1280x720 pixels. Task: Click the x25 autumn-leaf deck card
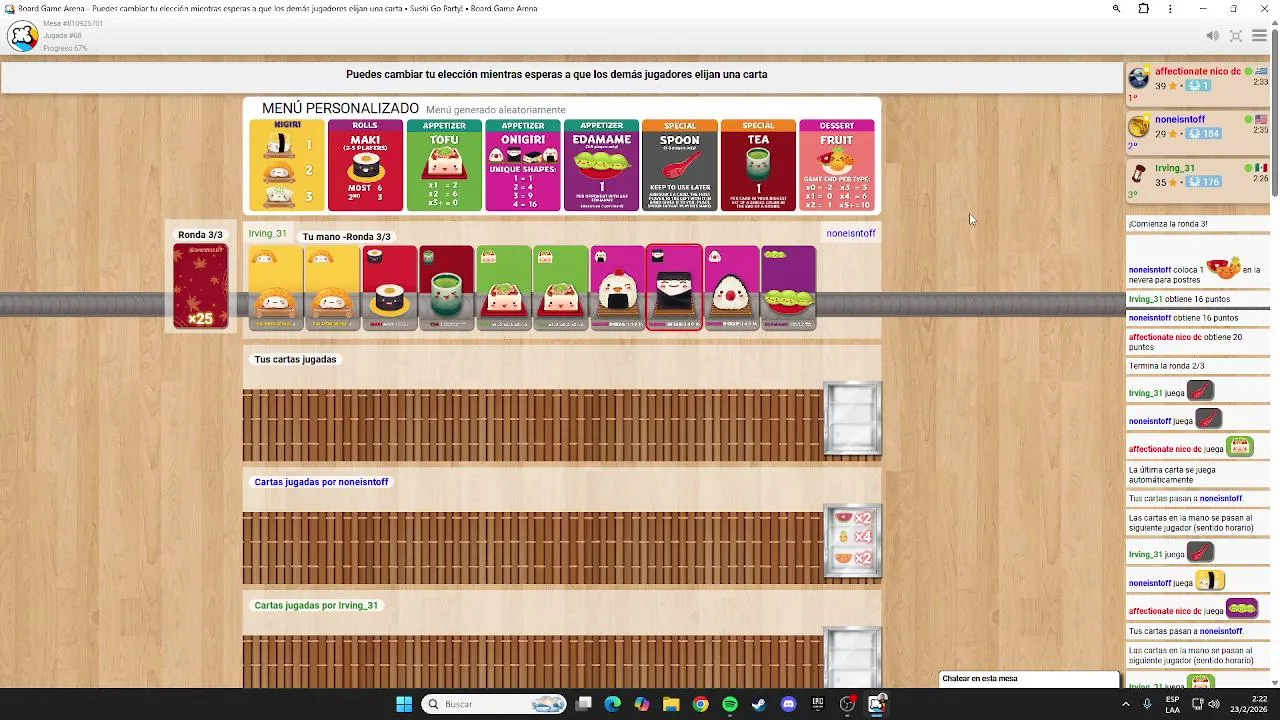tap(200, 286)
